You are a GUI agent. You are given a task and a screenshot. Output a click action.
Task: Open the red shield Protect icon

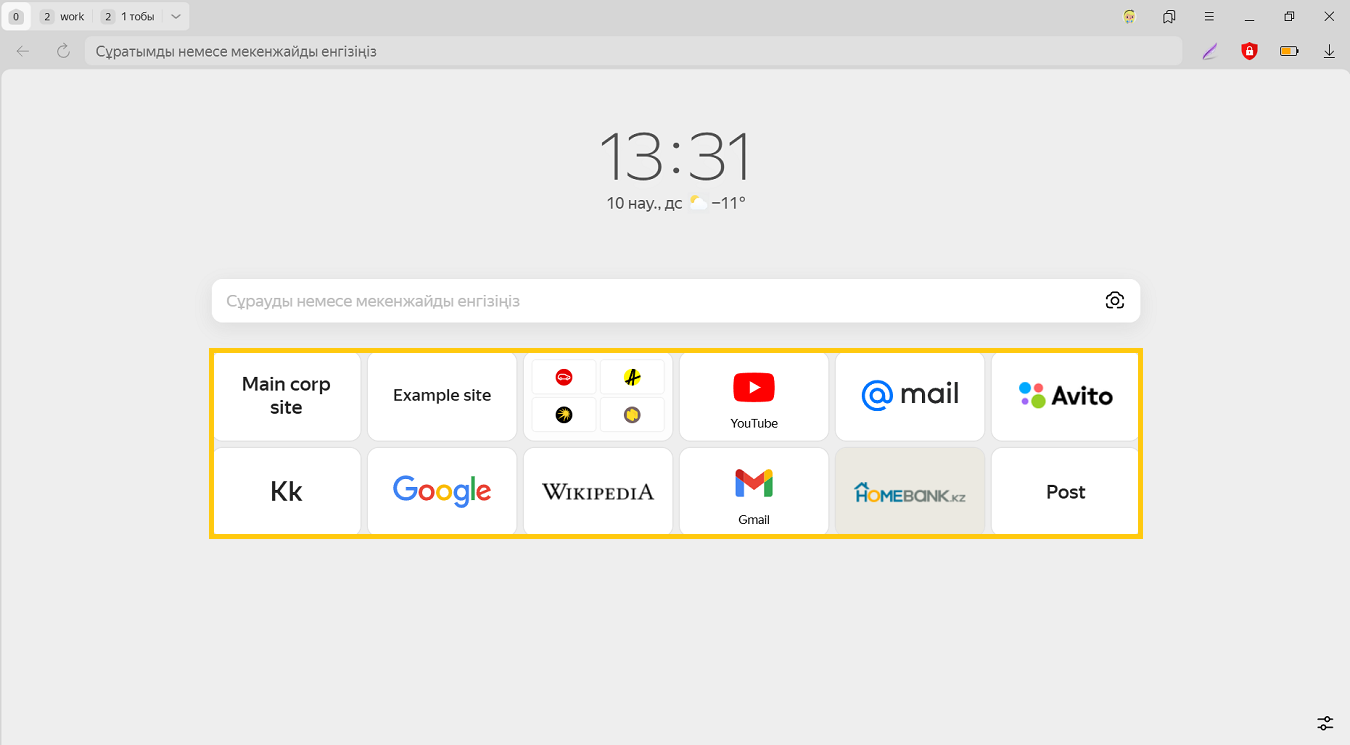1249,51
